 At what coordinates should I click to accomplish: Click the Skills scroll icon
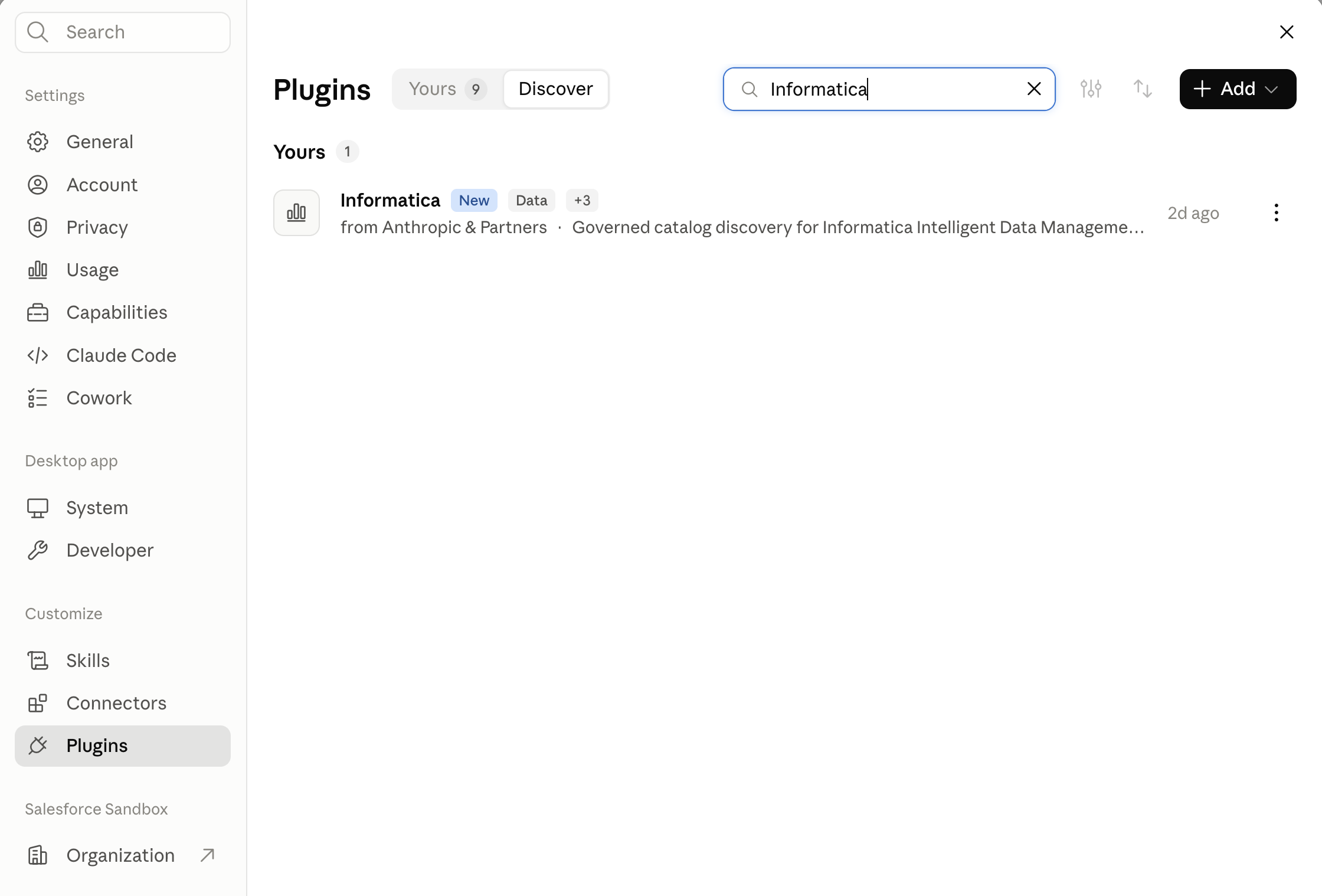38,660
